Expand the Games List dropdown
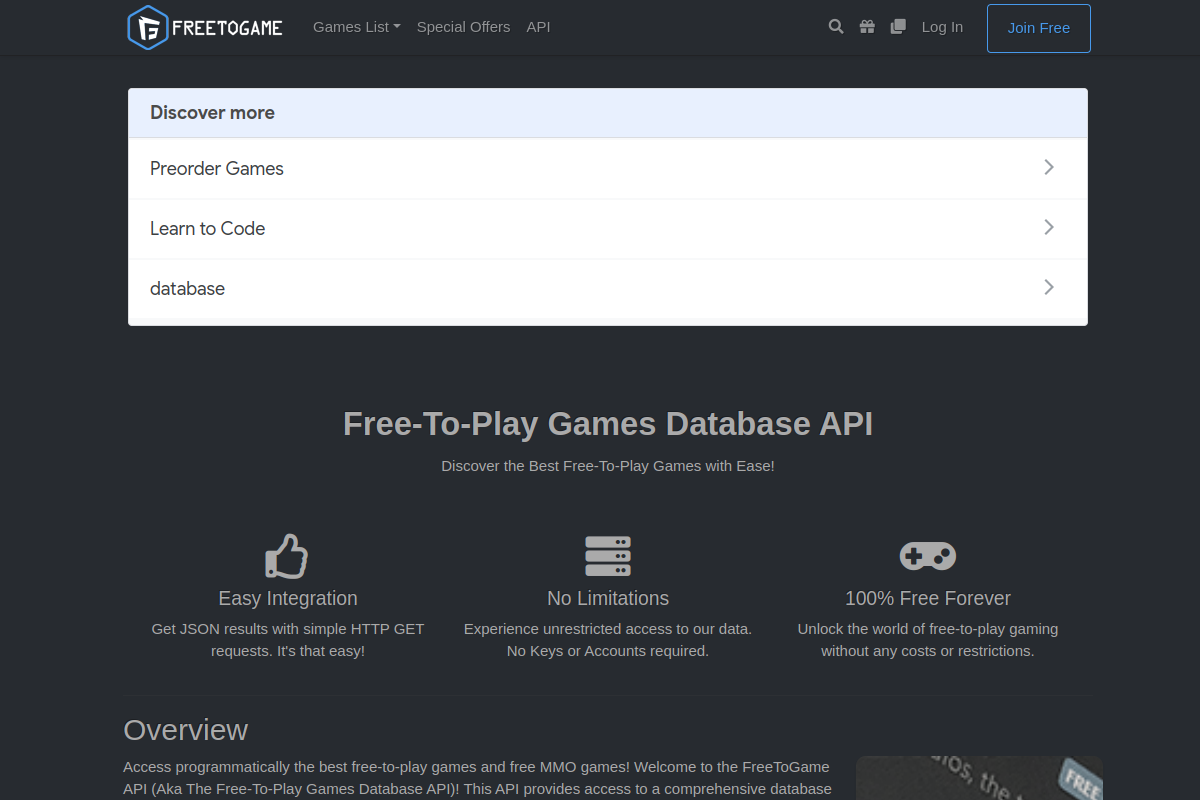1200x800 pixels. click(x=356, y=27)
